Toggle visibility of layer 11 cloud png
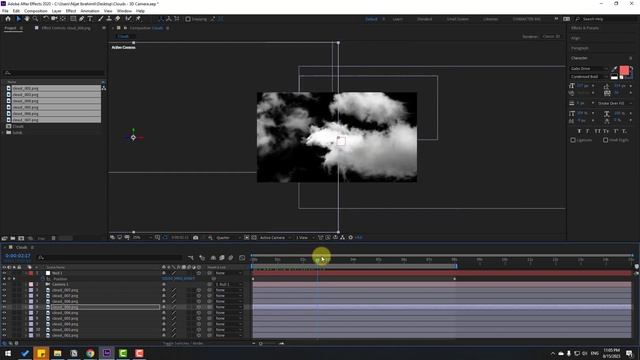This screenshot has height=360, width=640. click(4, 336)
